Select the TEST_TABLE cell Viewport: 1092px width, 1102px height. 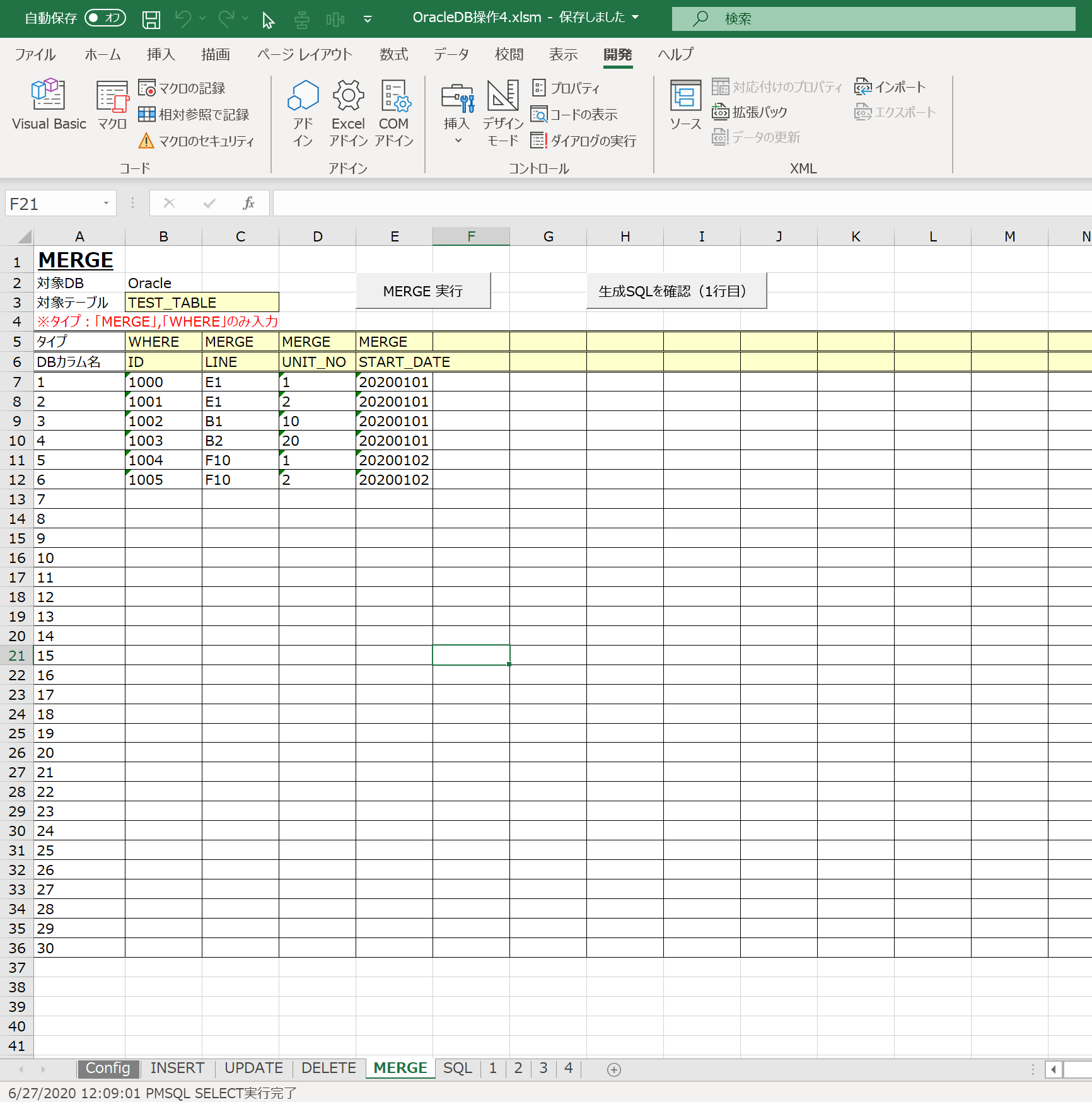[x=202, y=303]
